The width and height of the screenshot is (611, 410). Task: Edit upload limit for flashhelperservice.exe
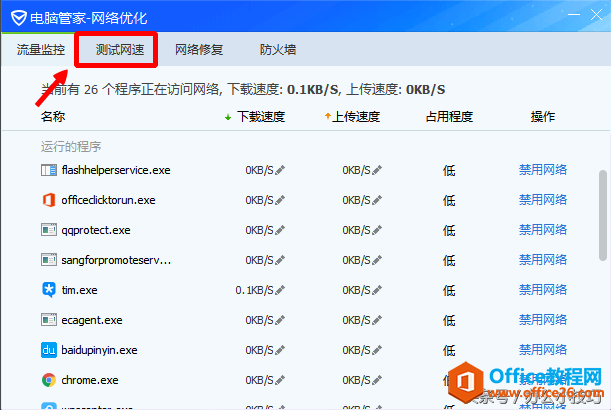377,170
